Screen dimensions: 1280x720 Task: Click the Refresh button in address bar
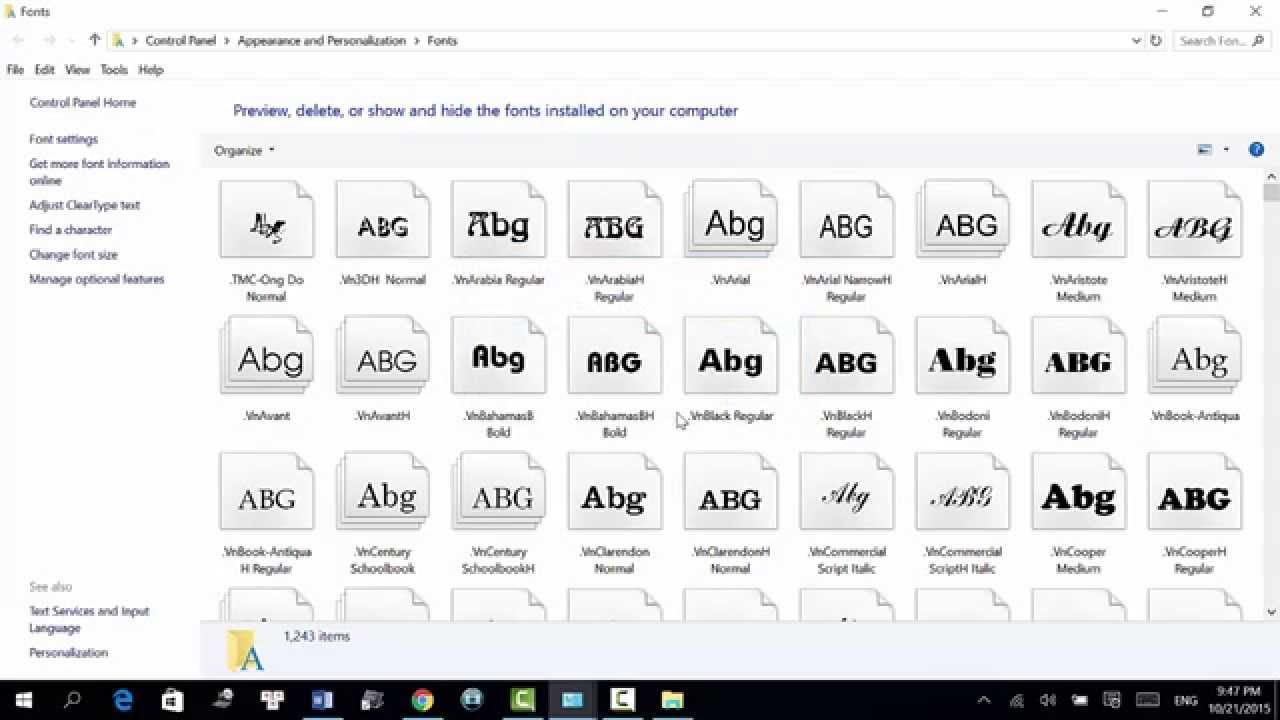1156,41
